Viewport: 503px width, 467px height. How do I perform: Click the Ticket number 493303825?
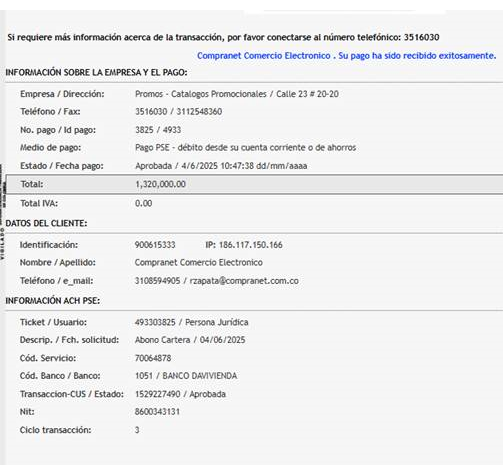tap(155, 322)
